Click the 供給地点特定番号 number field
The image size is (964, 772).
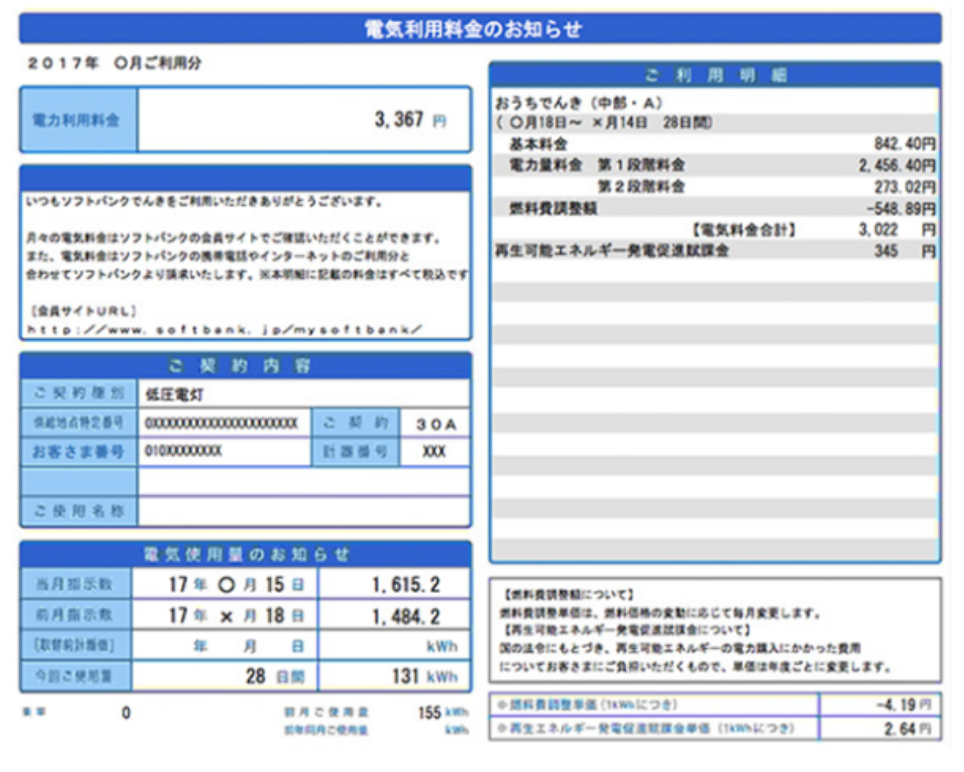point(223,424)
